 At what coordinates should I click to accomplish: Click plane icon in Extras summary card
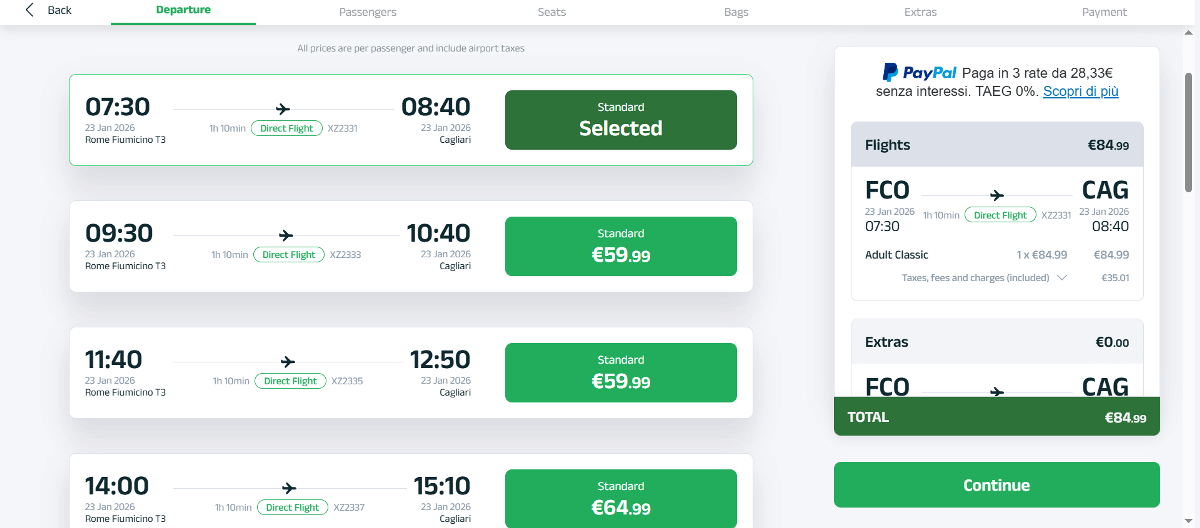click(x=997, y=393)
